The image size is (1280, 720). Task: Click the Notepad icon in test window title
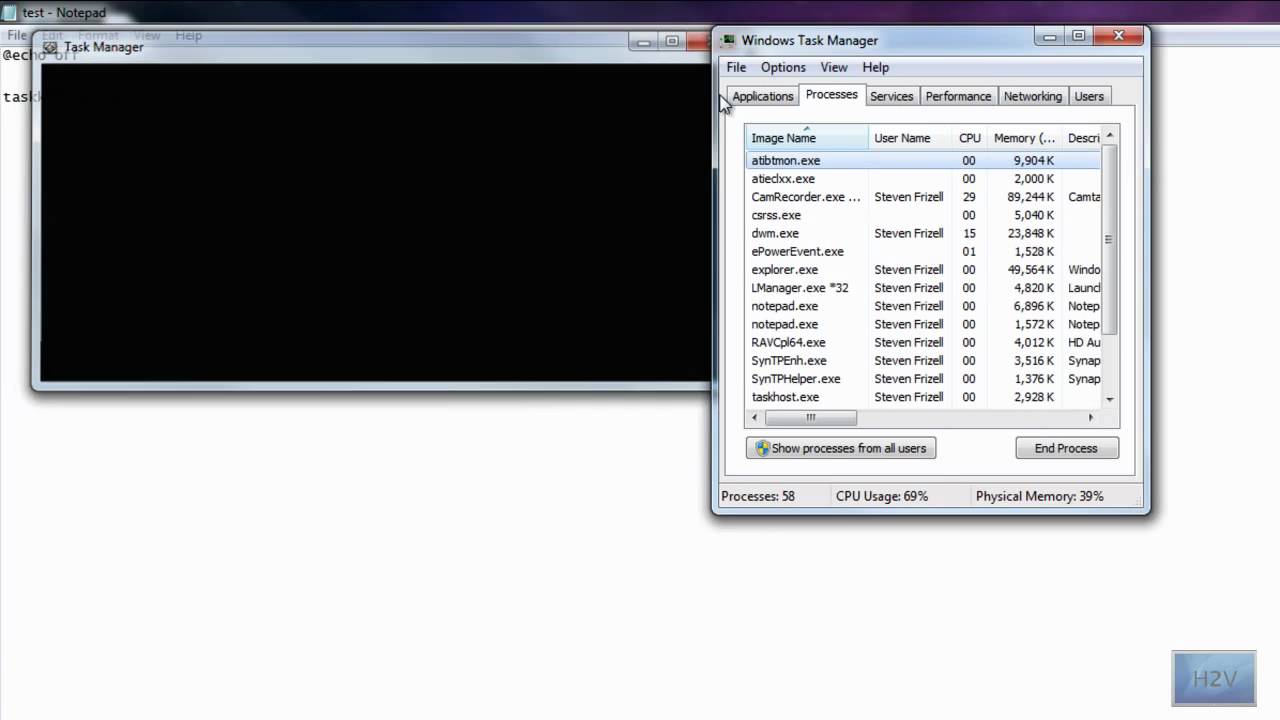(x=9, y=13)
